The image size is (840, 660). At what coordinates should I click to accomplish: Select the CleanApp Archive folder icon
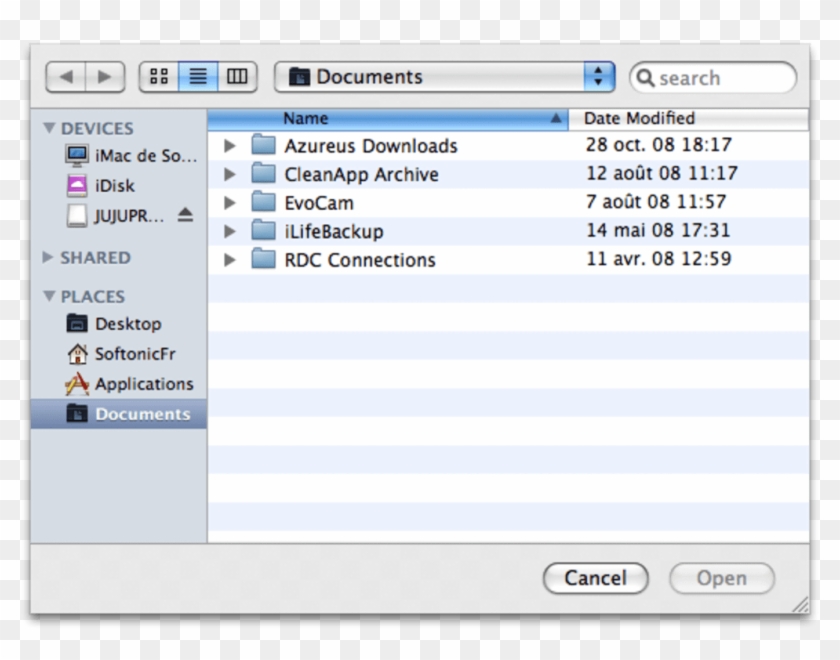(264, 172)
